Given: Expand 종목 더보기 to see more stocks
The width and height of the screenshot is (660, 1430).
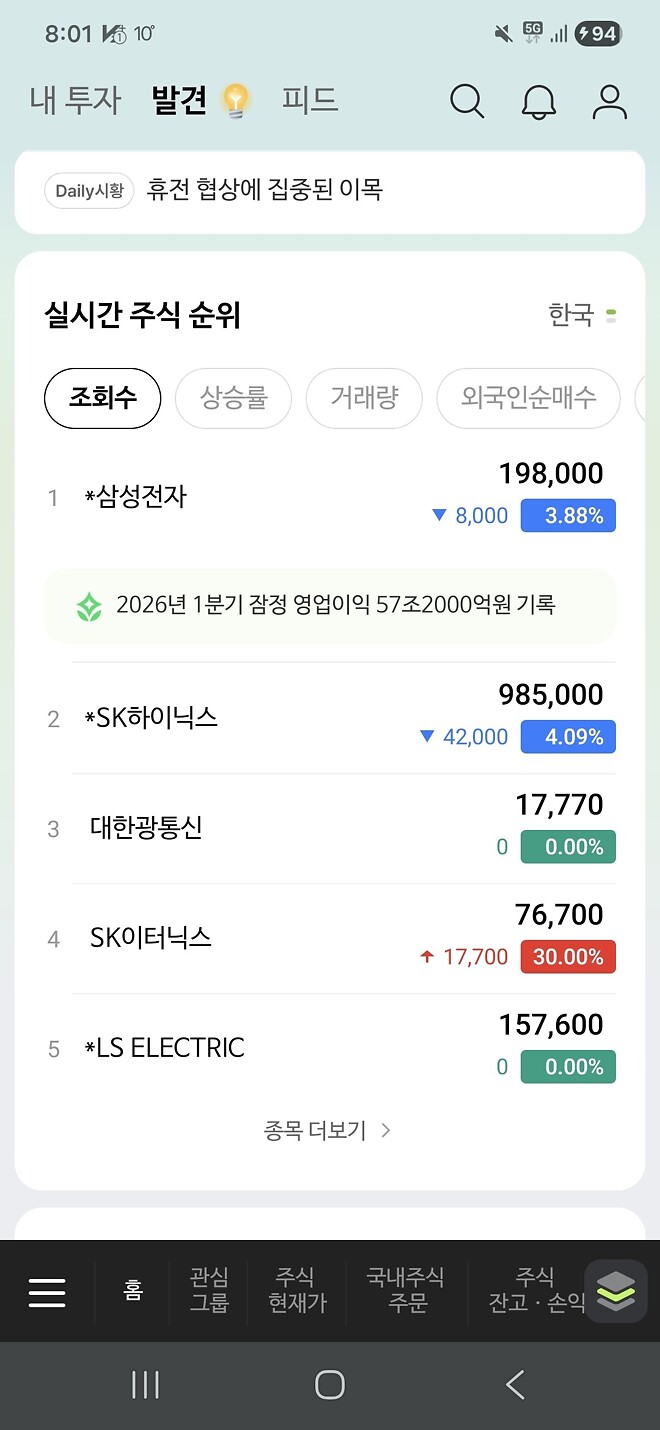Looking at the screenshot, I should [330, 1129].
